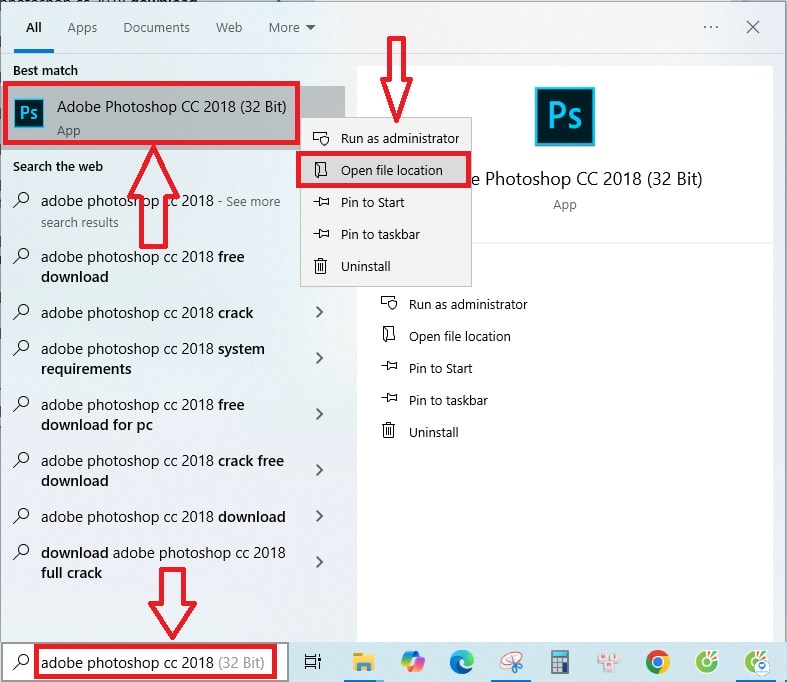The width and height of the screenshot is (787, 682).
Task: Click the large Photoshop icon in preview pane
Action: [565, 116]
